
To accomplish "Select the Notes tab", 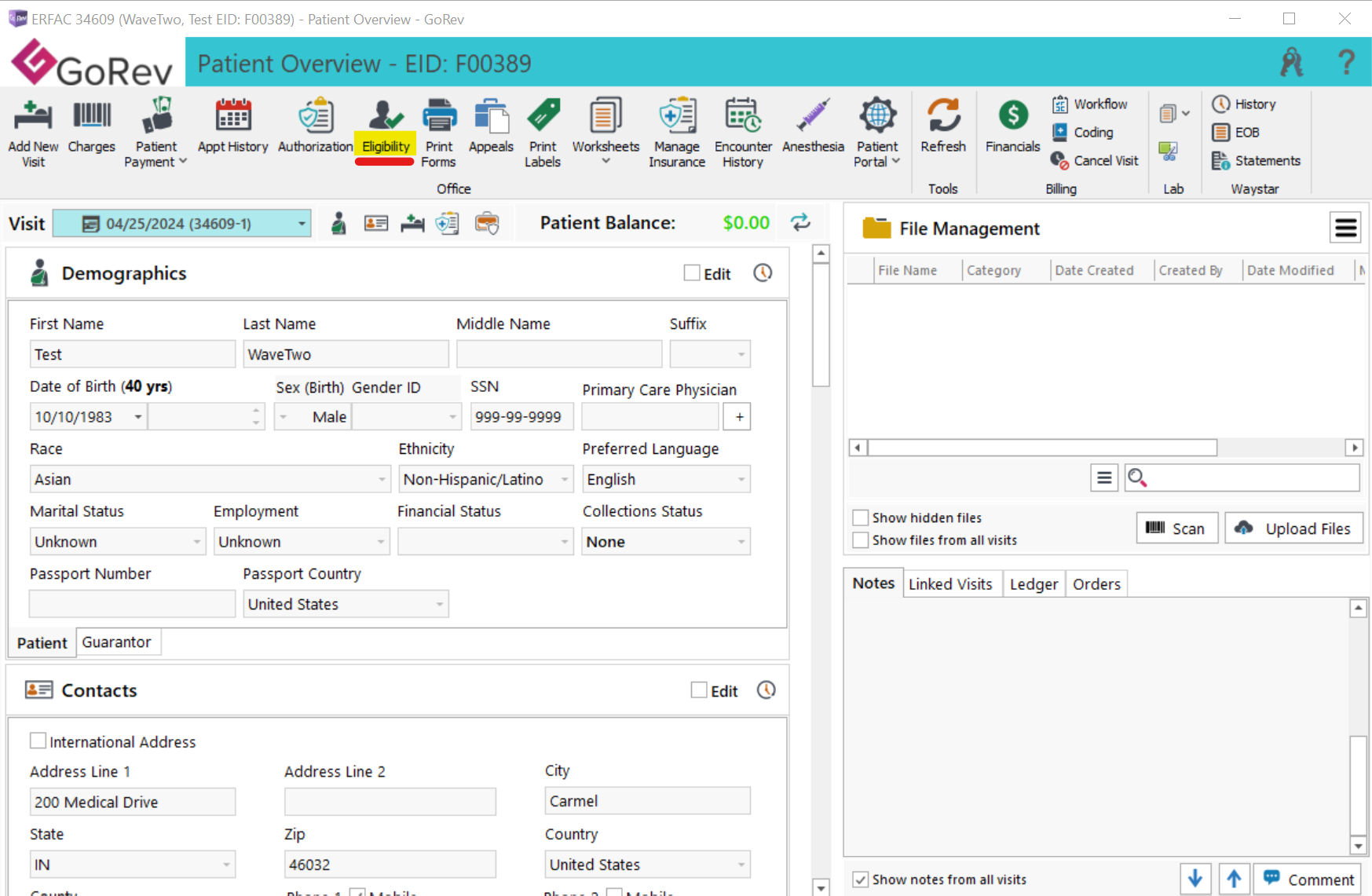I will click(873, 583).
